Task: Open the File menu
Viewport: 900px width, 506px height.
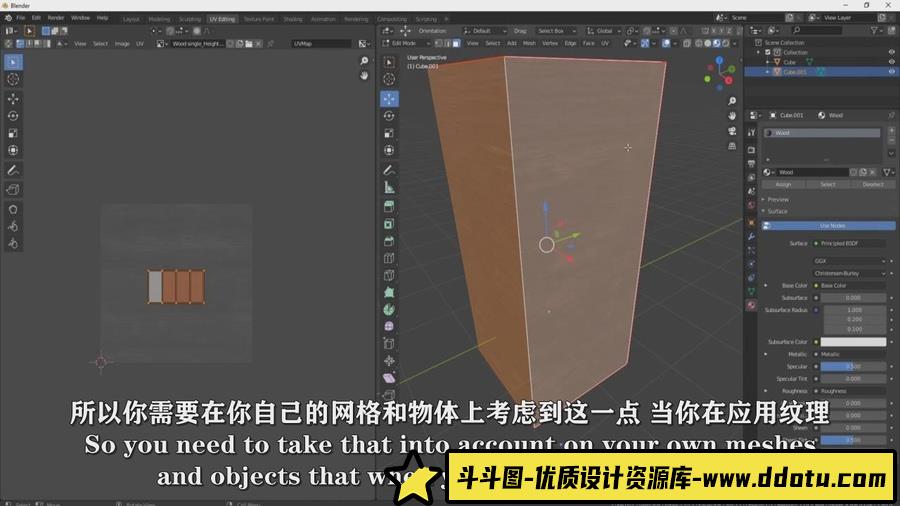Action: tap(21, 18)
